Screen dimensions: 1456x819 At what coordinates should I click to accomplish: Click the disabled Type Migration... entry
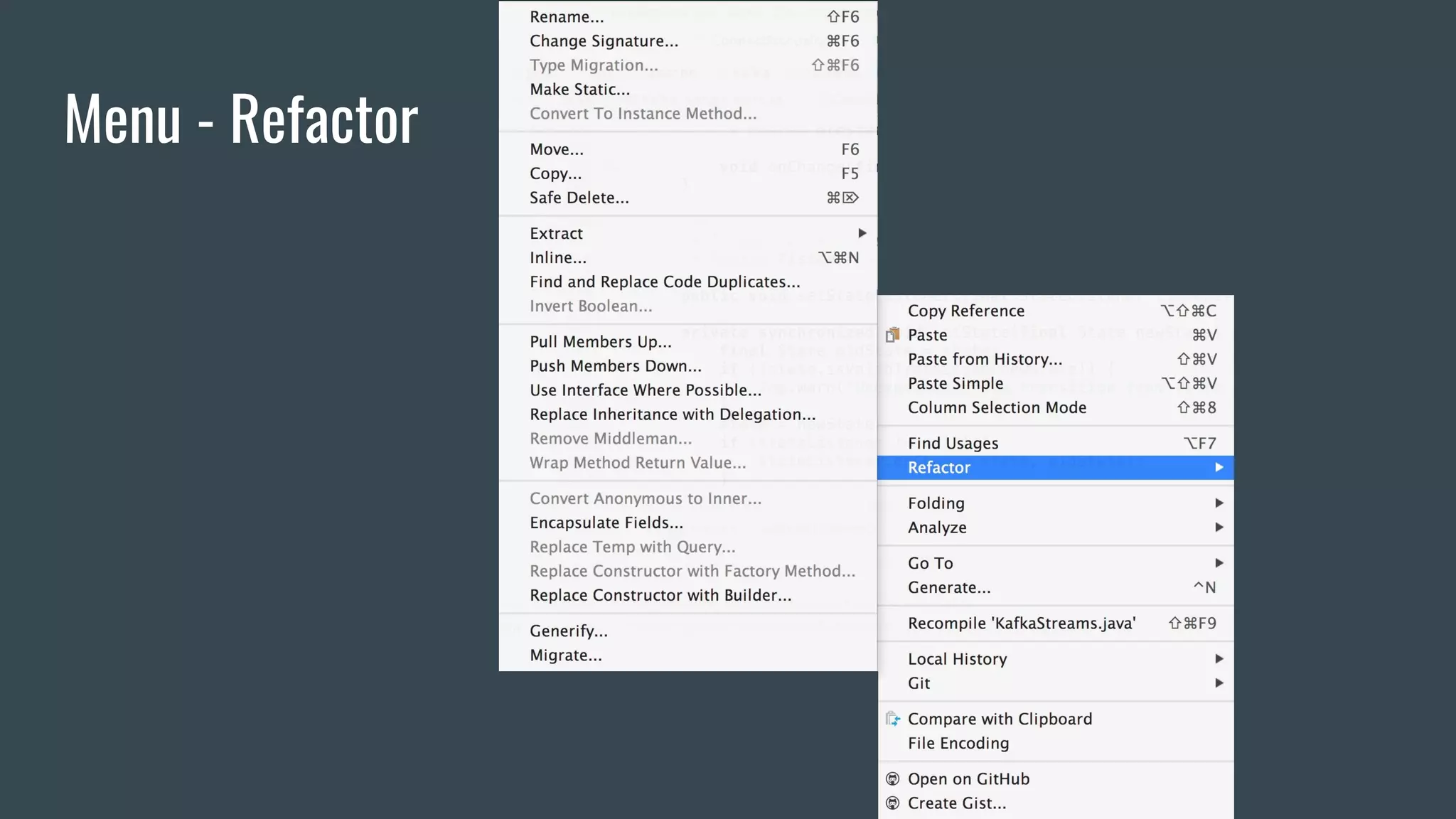688,65
